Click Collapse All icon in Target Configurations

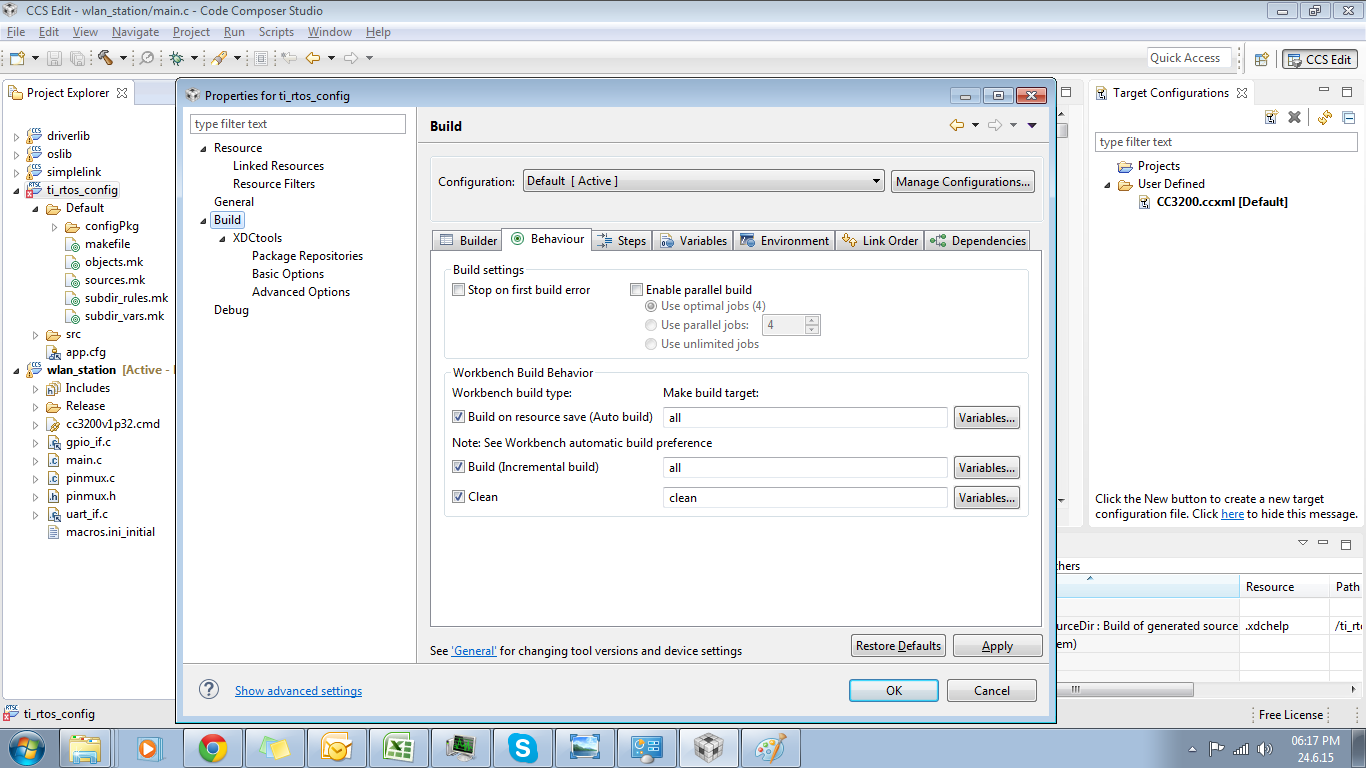[x=1348, y=117]
